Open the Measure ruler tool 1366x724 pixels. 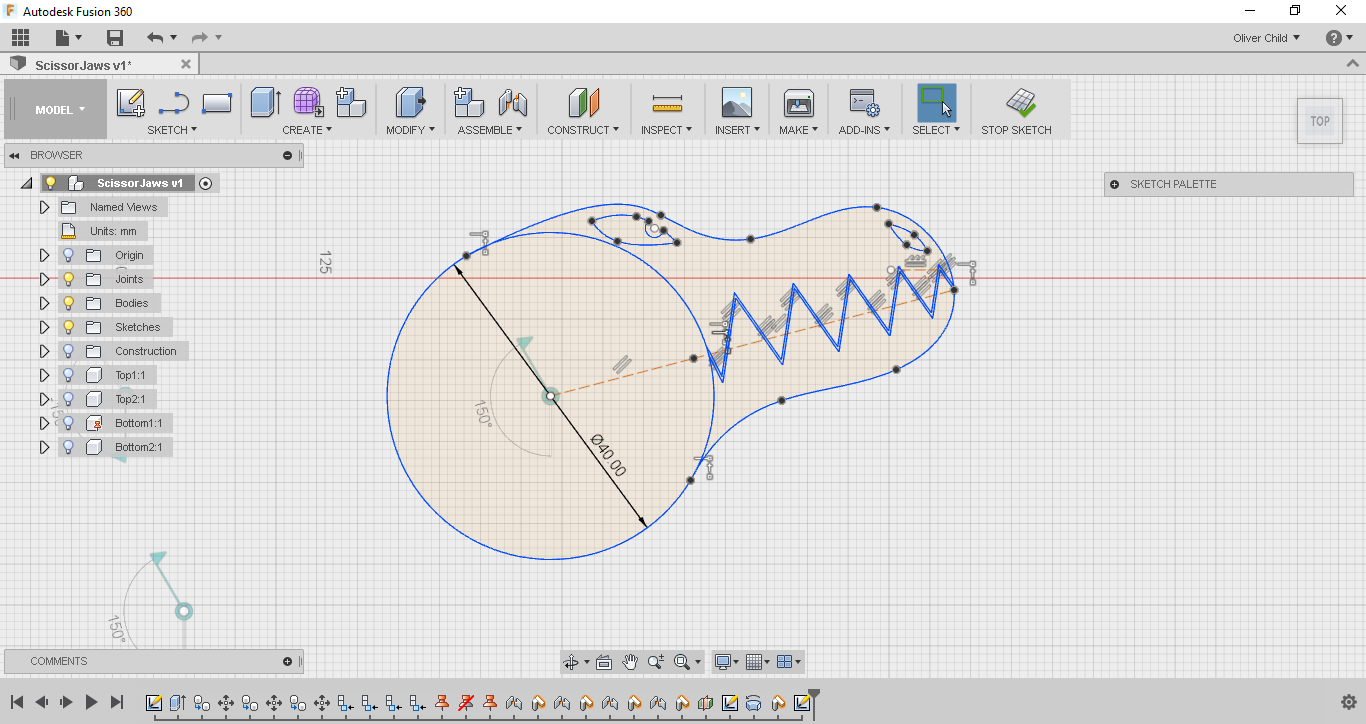coord(666,103)
